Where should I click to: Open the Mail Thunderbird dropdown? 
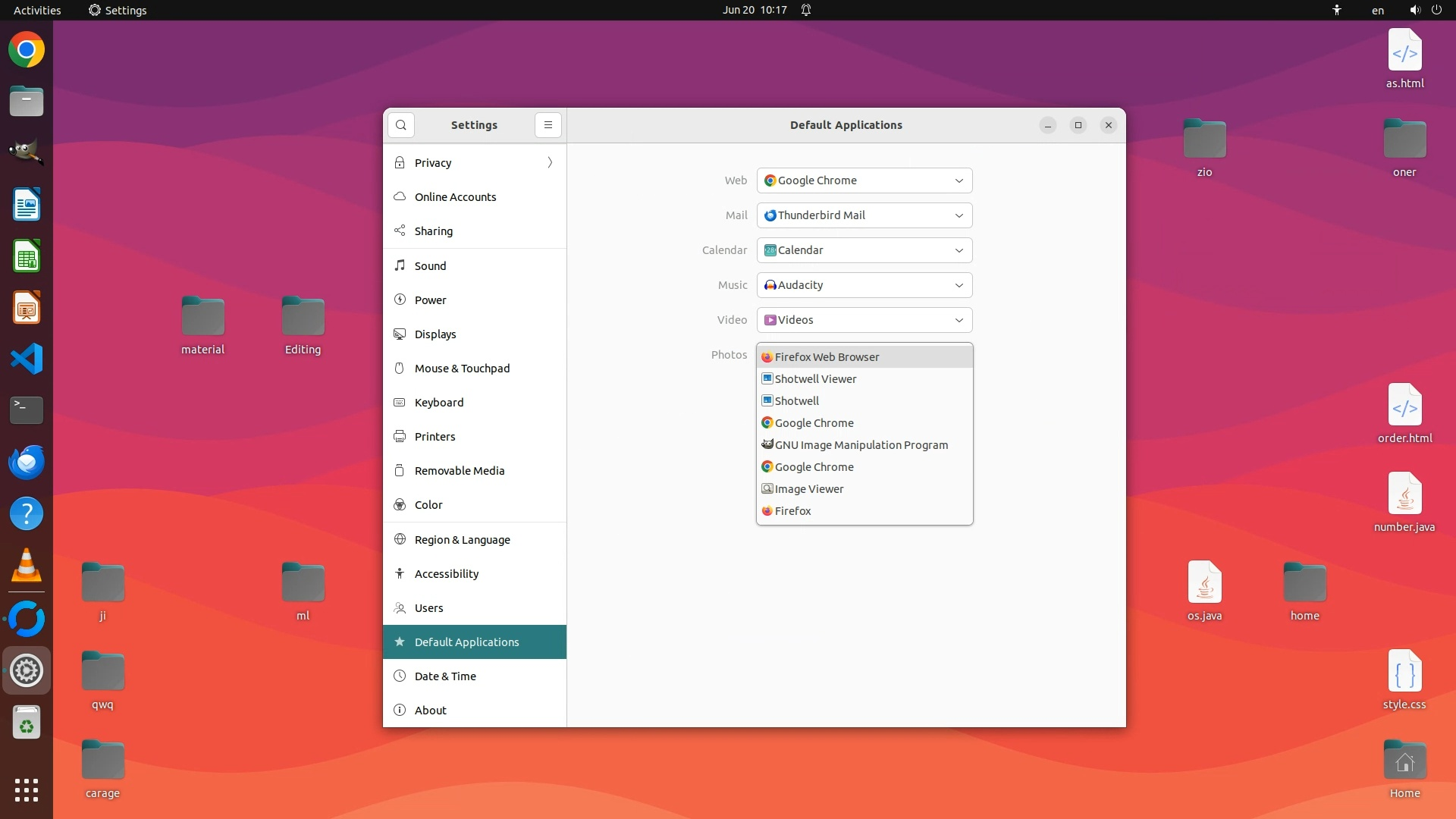click(864, 215)
